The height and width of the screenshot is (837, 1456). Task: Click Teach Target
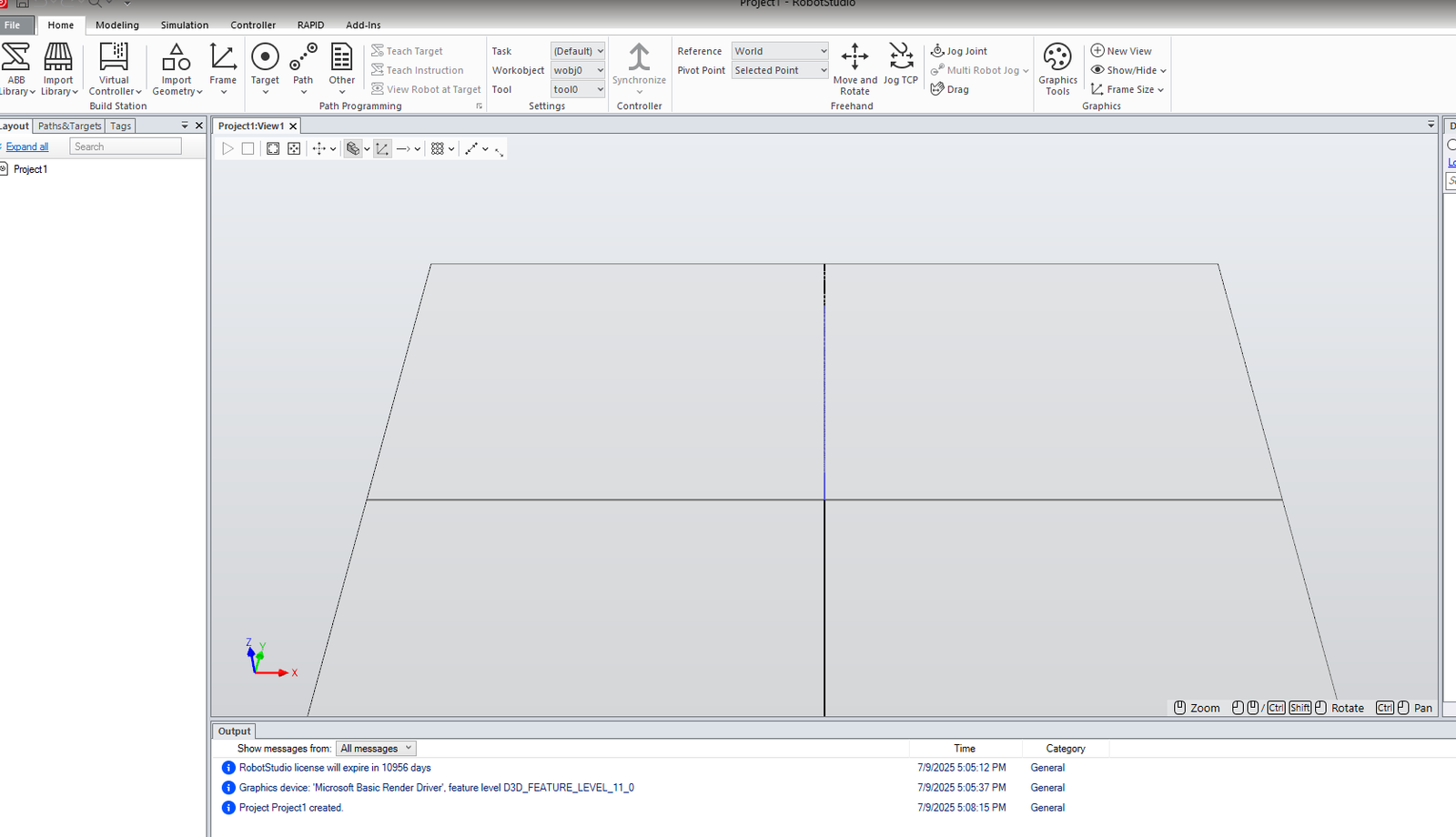pos(407,51)
